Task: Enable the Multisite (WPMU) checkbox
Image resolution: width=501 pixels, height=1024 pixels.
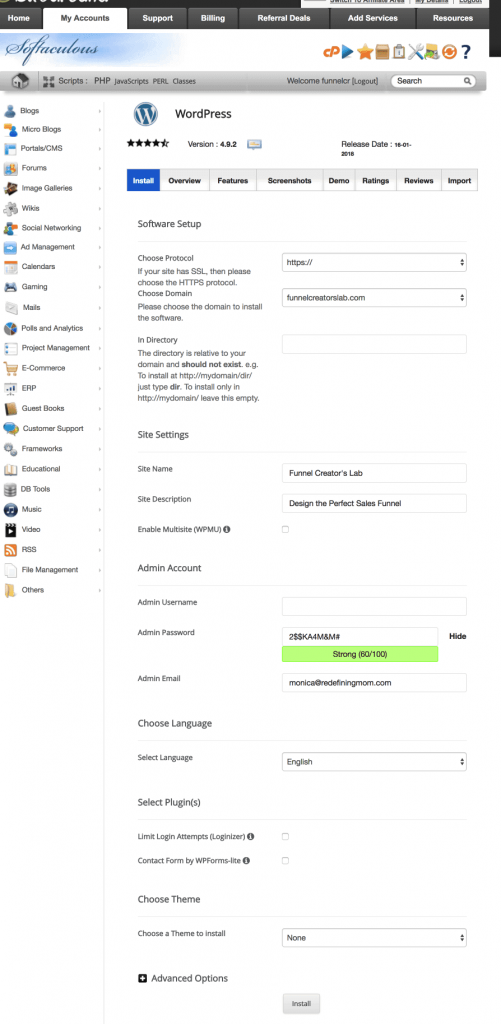Action: pyautogui.click(x=285, y=529)
